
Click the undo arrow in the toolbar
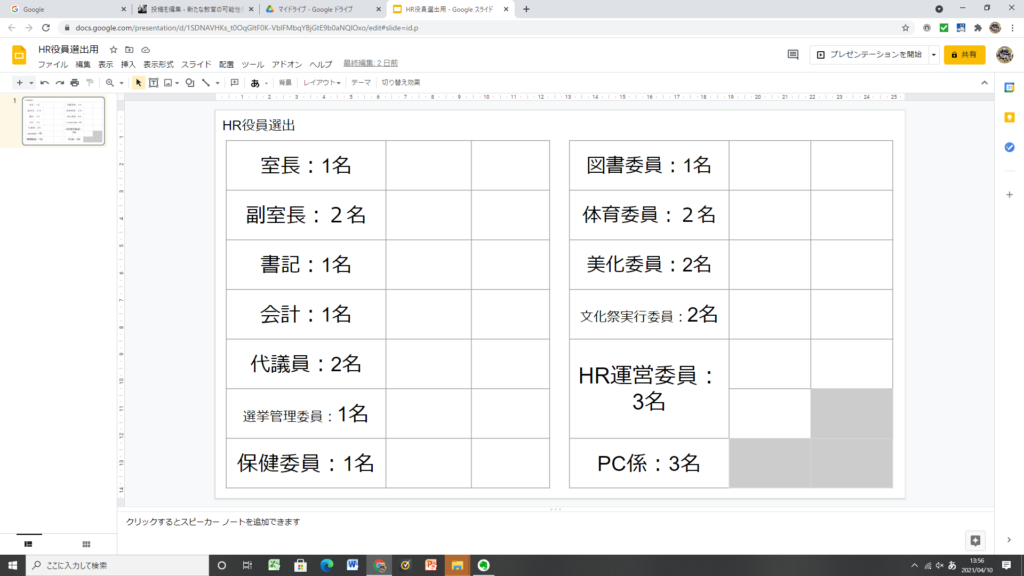(45, 83)
